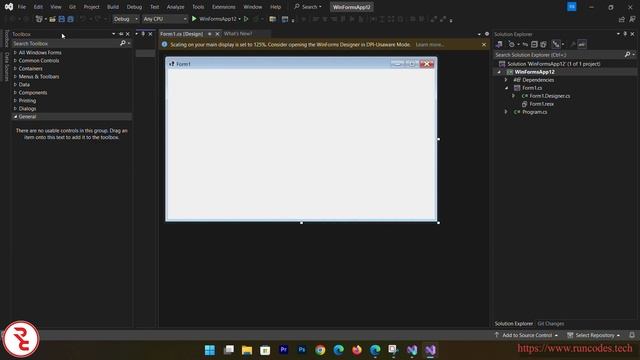Toggle auto-hide pin on Solution Explorer

(625, 34)
